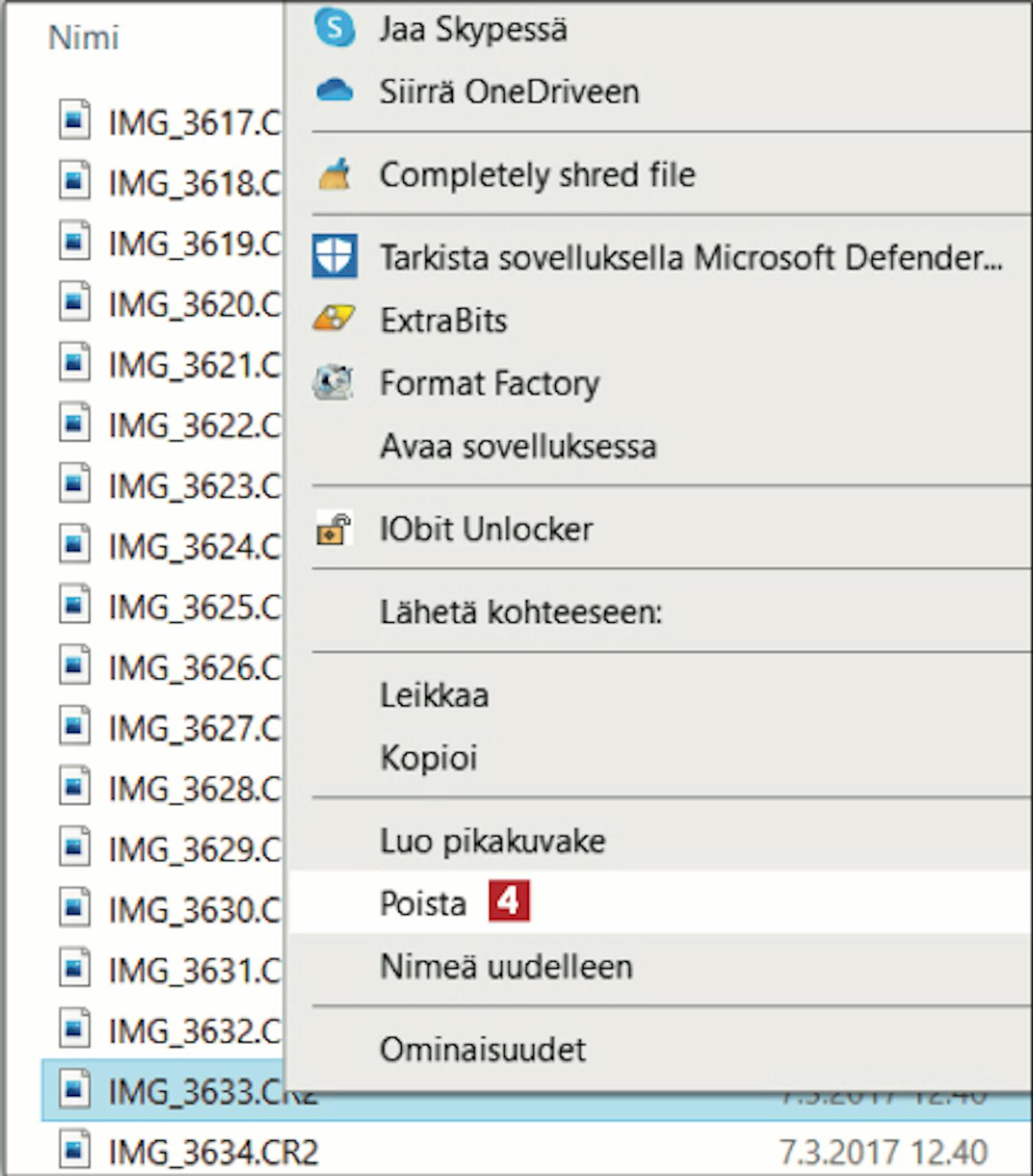
Task: Select file name IMG_3631
Action: 195,971
